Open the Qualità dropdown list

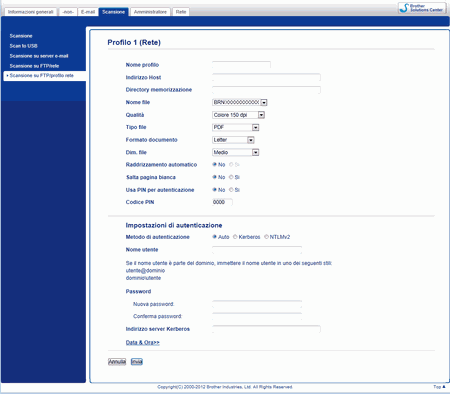pyautogui.click(x=238, y=115)
